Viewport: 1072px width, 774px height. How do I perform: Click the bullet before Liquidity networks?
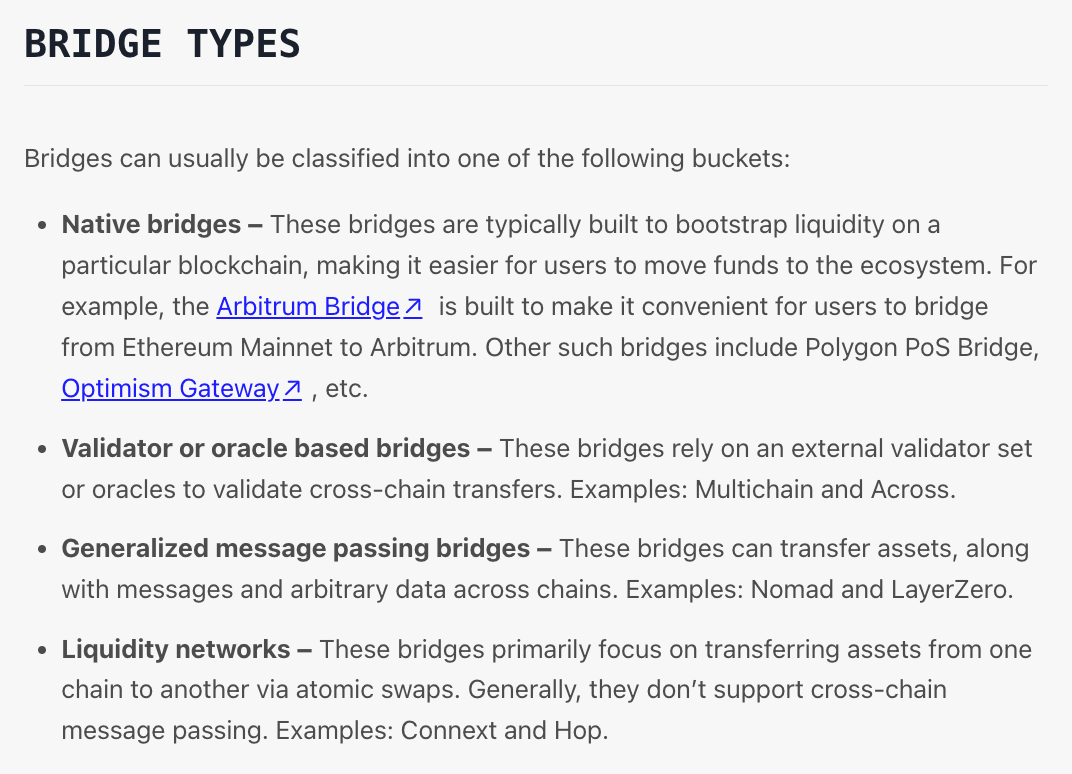click(x=42, y=650)
